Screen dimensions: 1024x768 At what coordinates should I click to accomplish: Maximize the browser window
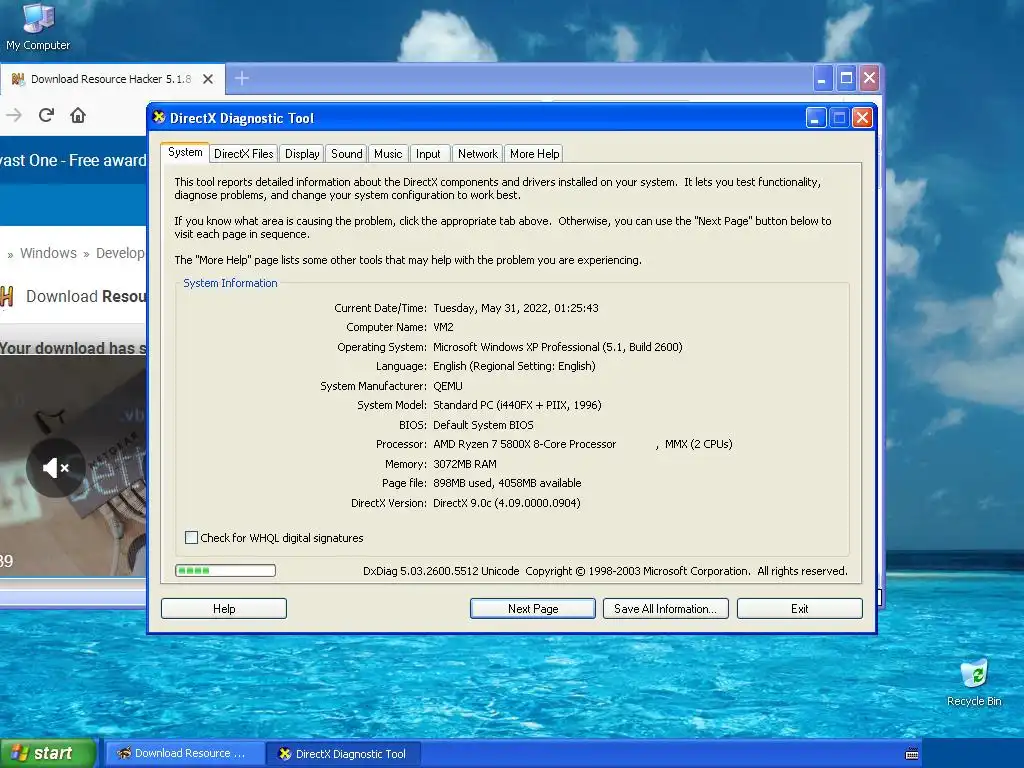(846, 79)
